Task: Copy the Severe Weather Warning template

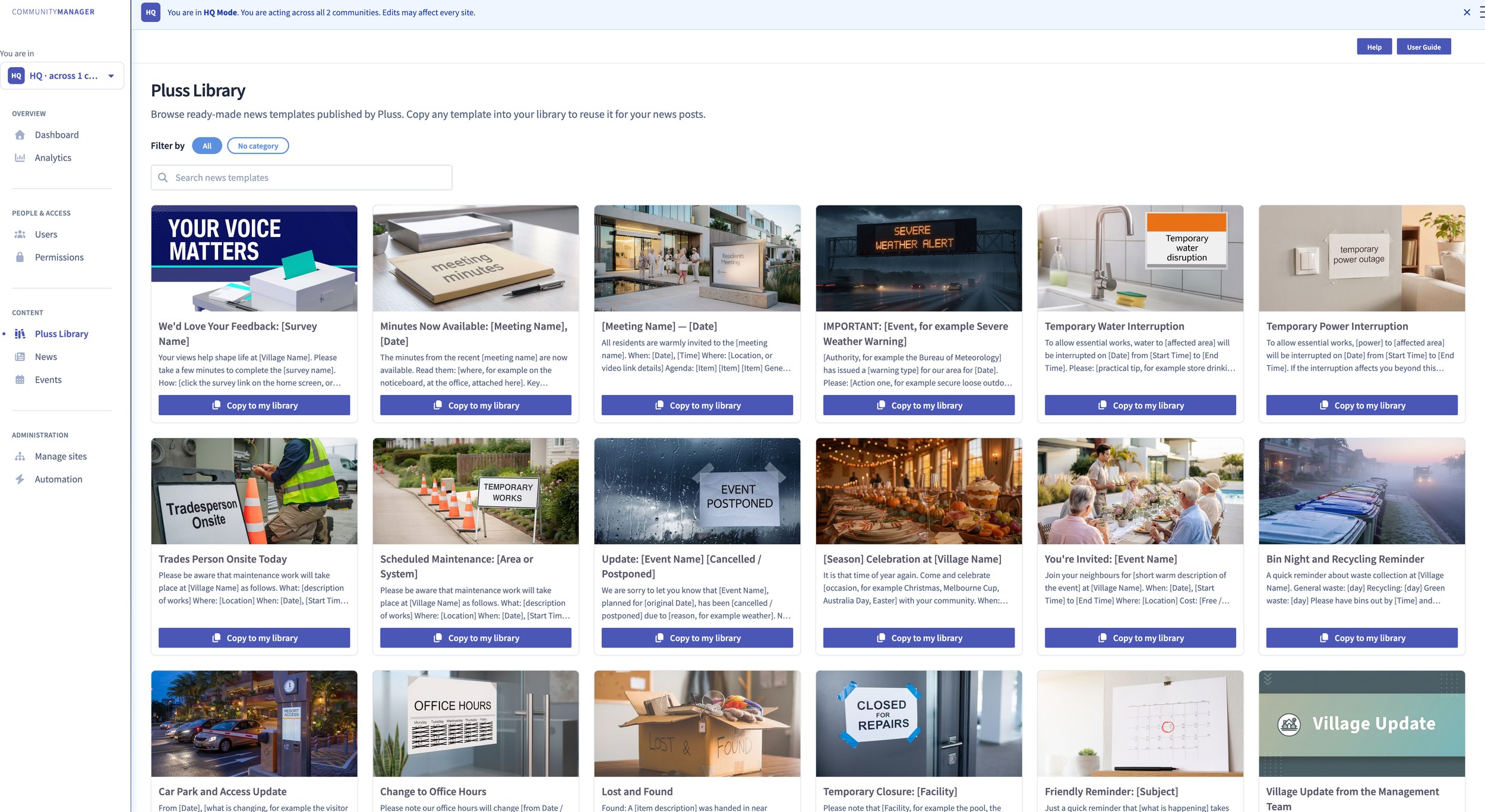Action: click(x=919, y=405)
